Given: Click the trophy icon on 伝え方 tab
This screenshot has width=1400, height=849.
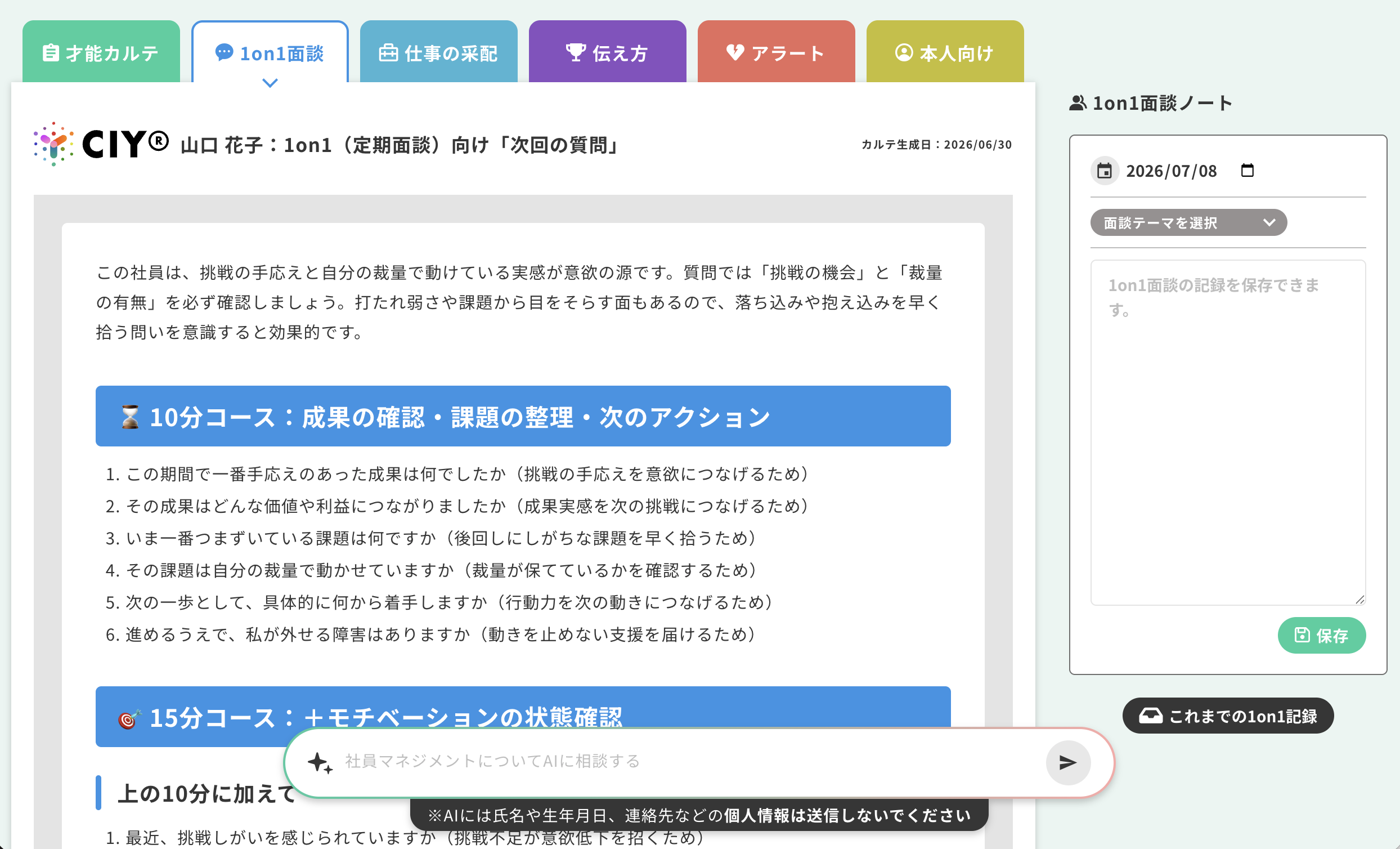Looking at the screenshot, I should (576, 52).
